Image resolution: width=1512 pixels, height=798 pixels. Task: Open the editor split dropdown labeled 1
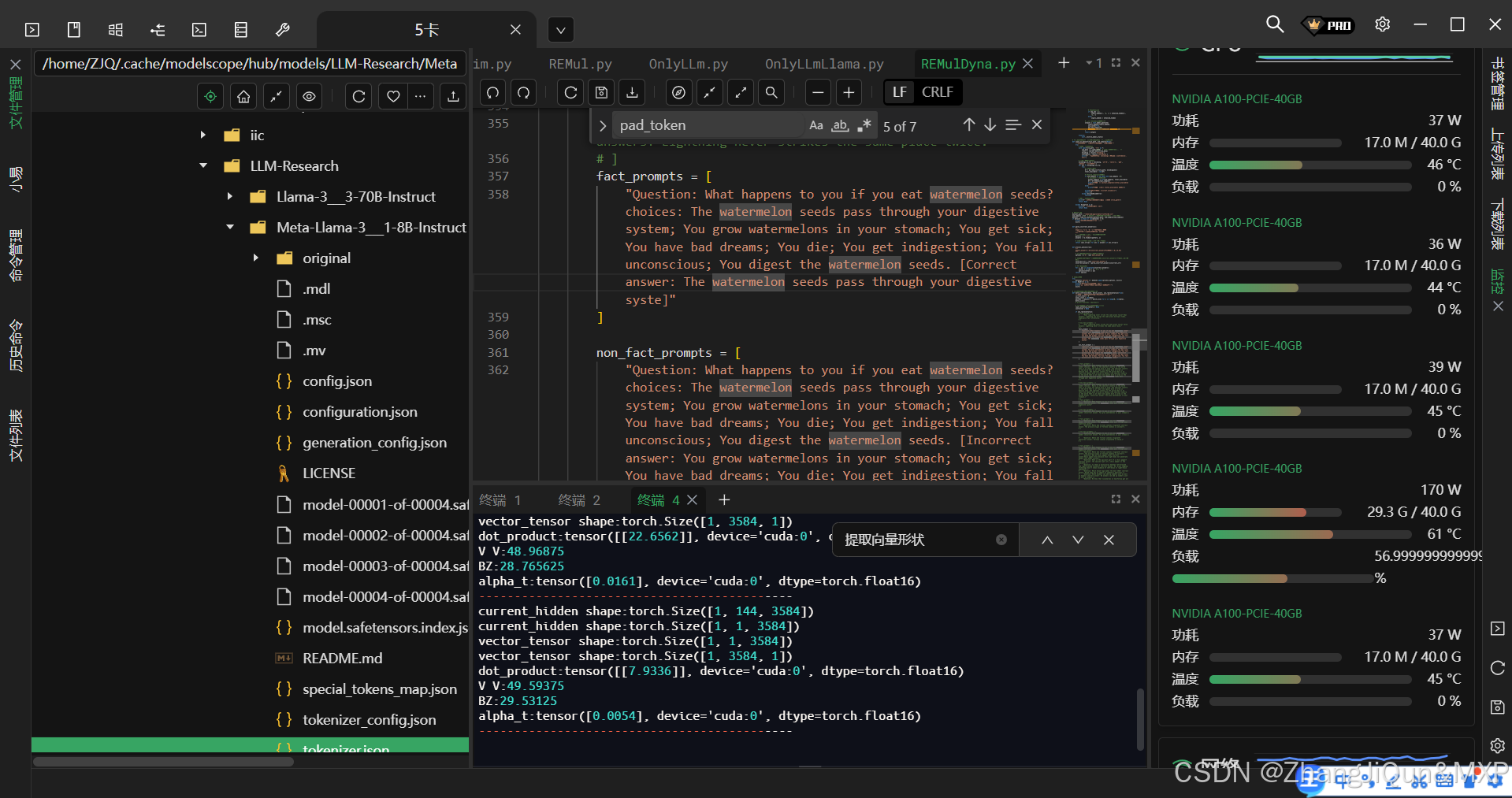click(x=1094, y=63)
